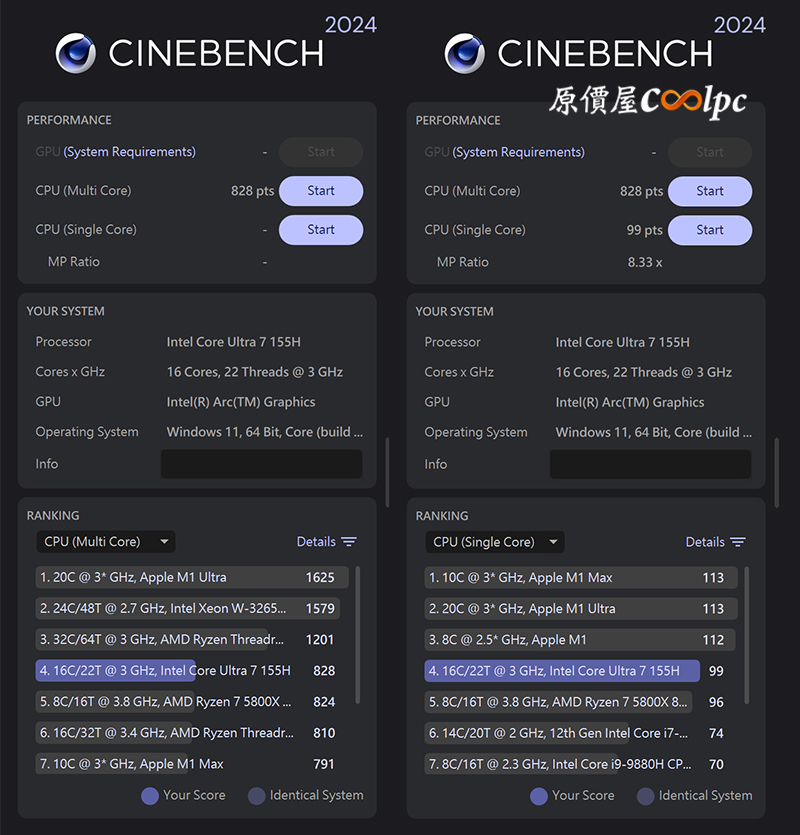Click the Identical System legend dot, right window

[646, 796]
